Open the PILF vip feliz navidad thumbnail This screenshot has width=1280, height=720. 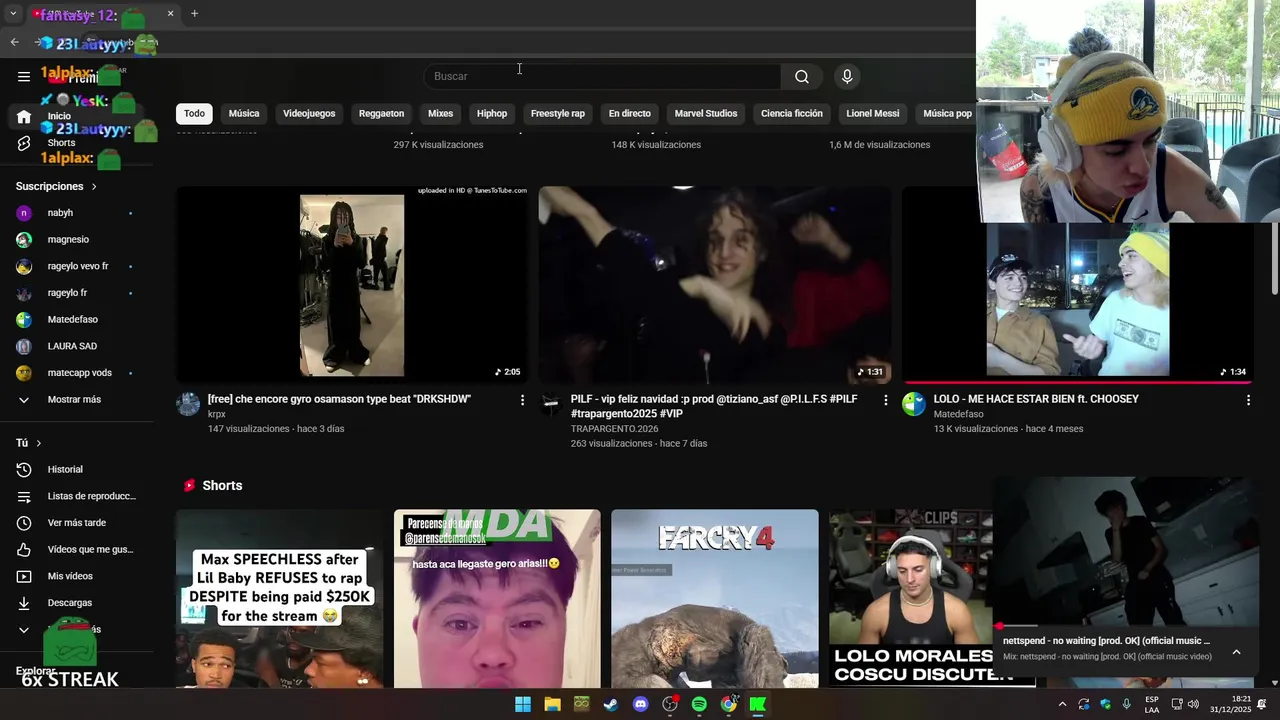pyautogui.click(x=715, y=284)
